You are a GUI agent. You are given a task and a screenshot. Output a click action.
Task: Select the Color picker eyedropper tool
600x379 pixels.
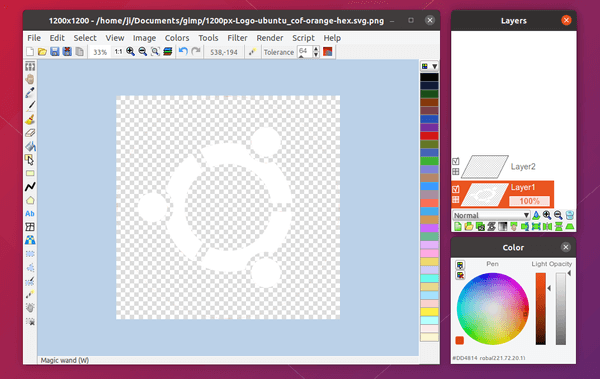point(30,92)
